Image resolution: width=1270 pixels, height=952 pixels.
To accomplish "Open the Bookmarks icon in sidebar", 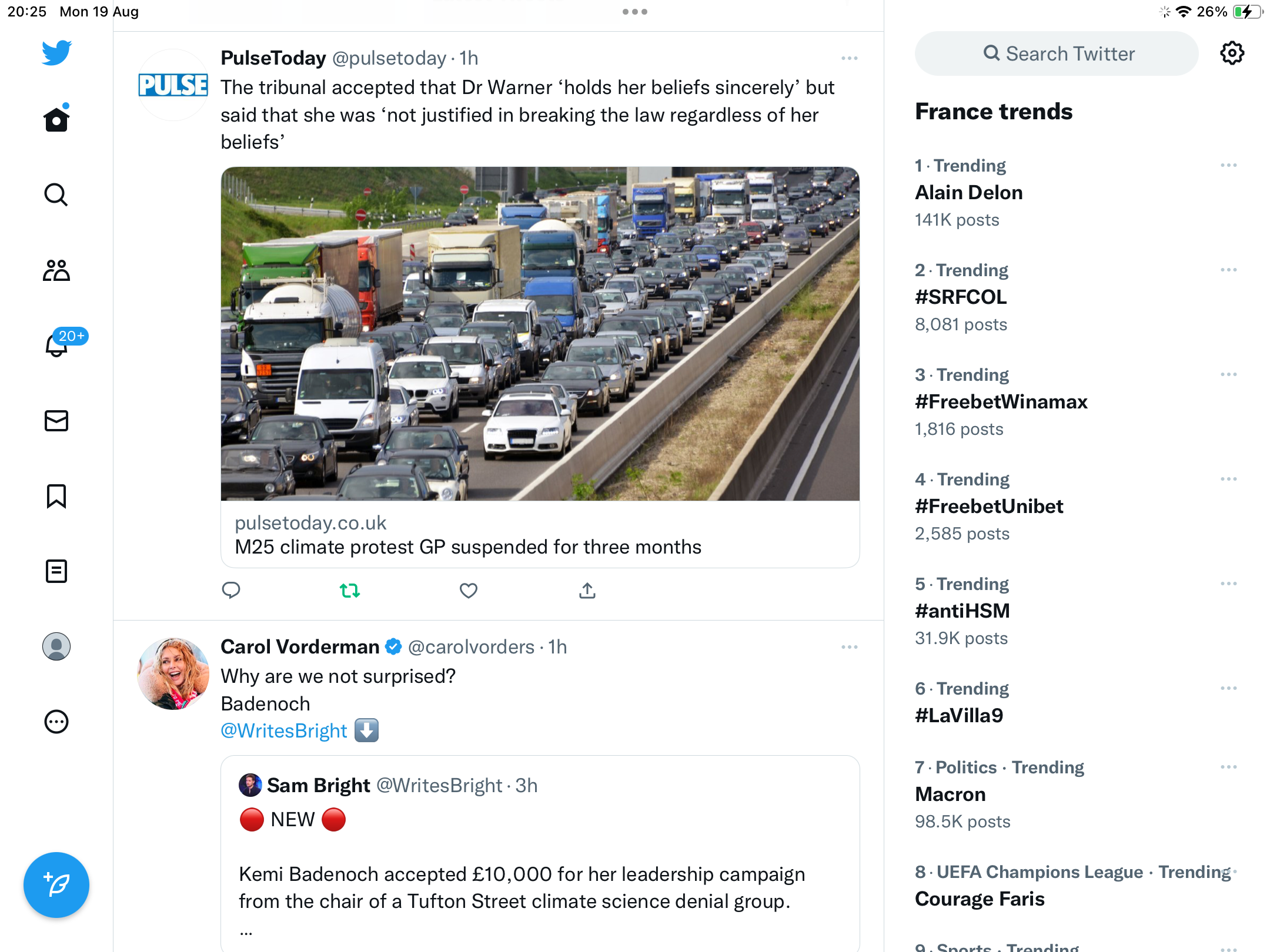I will (x=56, y=497).
